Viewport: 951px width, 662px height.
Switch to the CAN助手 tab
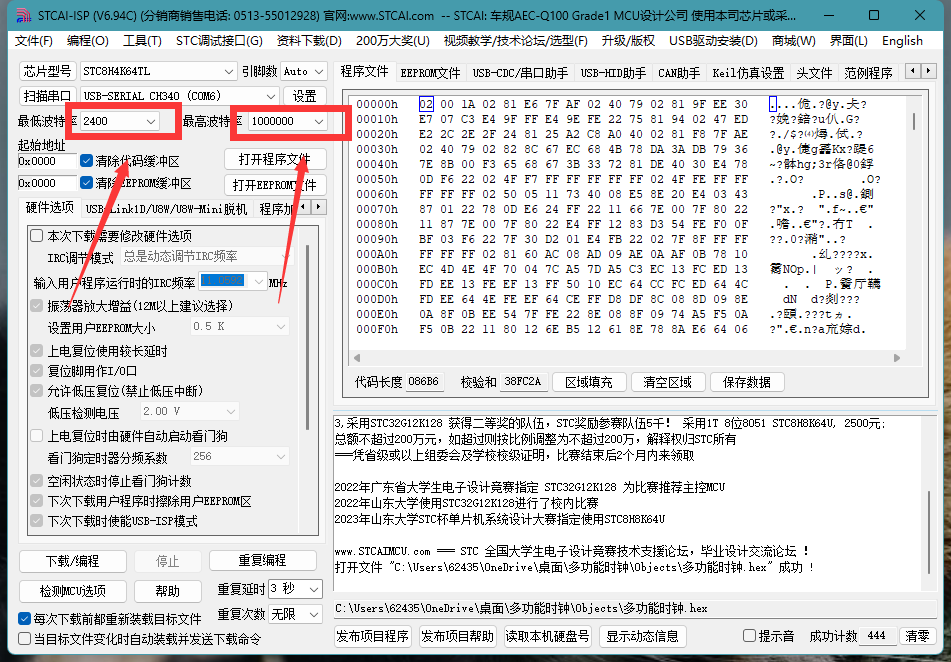(679, 73)
